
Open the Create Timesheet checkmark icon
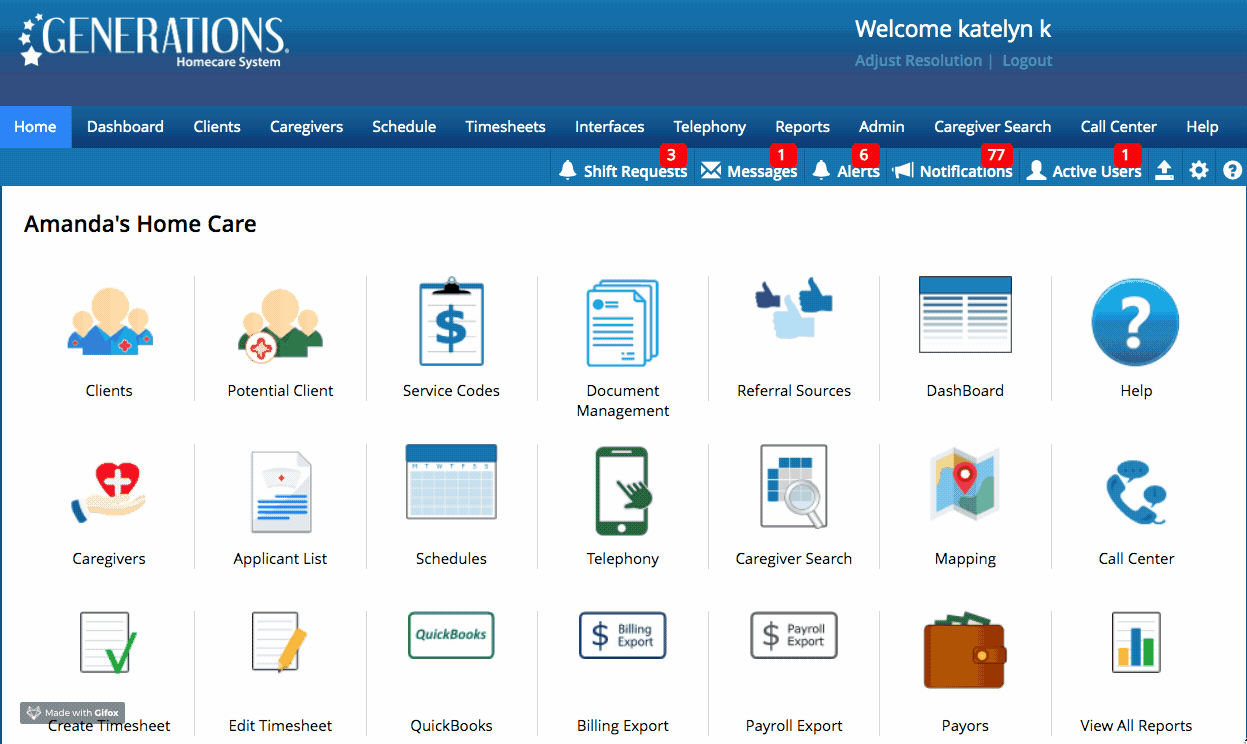[109, 643]
